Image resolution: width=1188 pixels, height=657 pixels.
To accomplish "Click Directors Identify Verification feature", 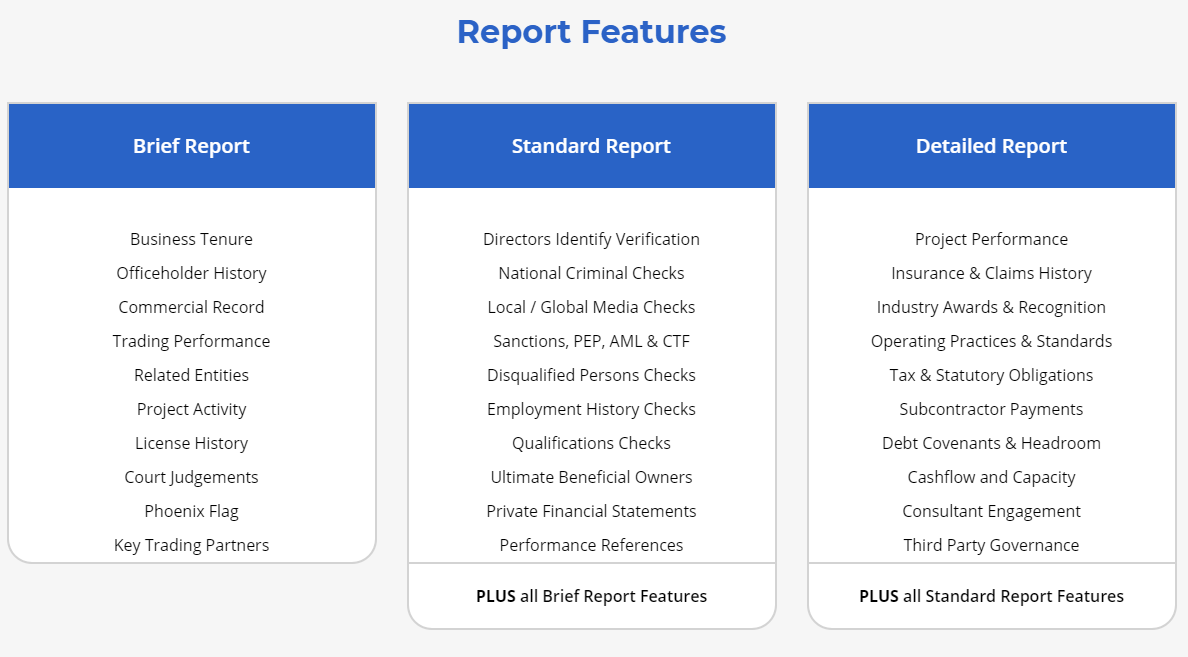I will point(592,239).
